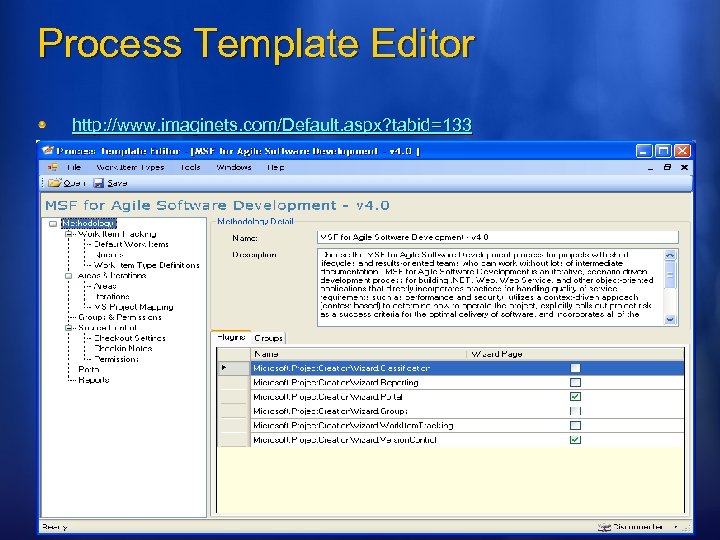Image resolution: width=720 pixels, height=540 pixels.
Task: Select Permissions tree item
Action: (116, 359)
